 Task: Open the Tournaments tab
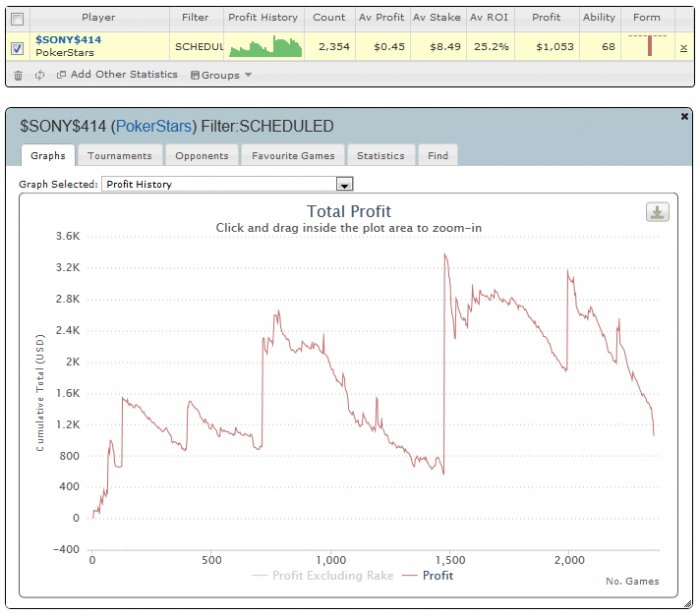pos(120,155)
